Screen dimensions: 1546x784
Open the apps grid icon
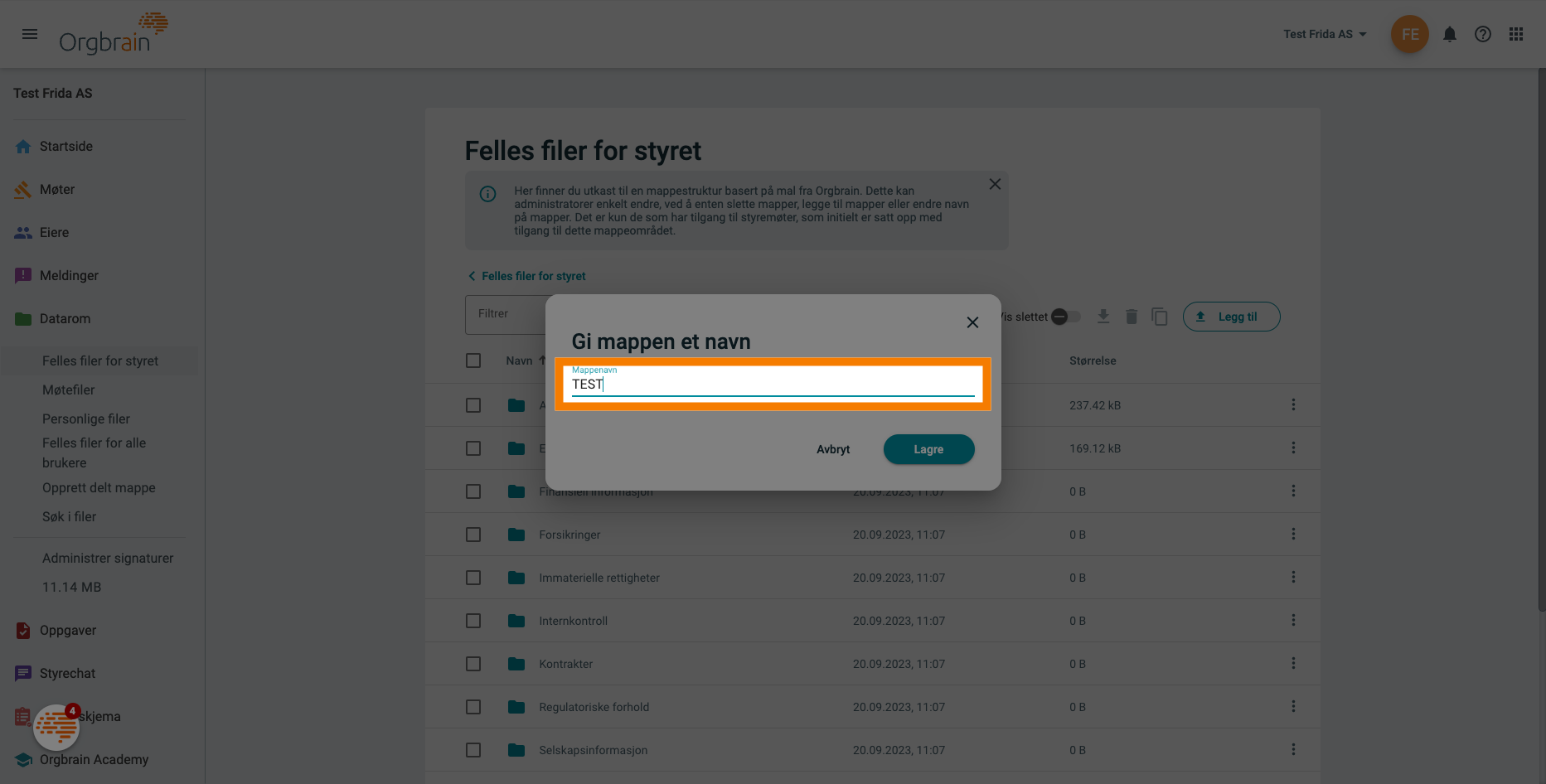click(1516, 34)
